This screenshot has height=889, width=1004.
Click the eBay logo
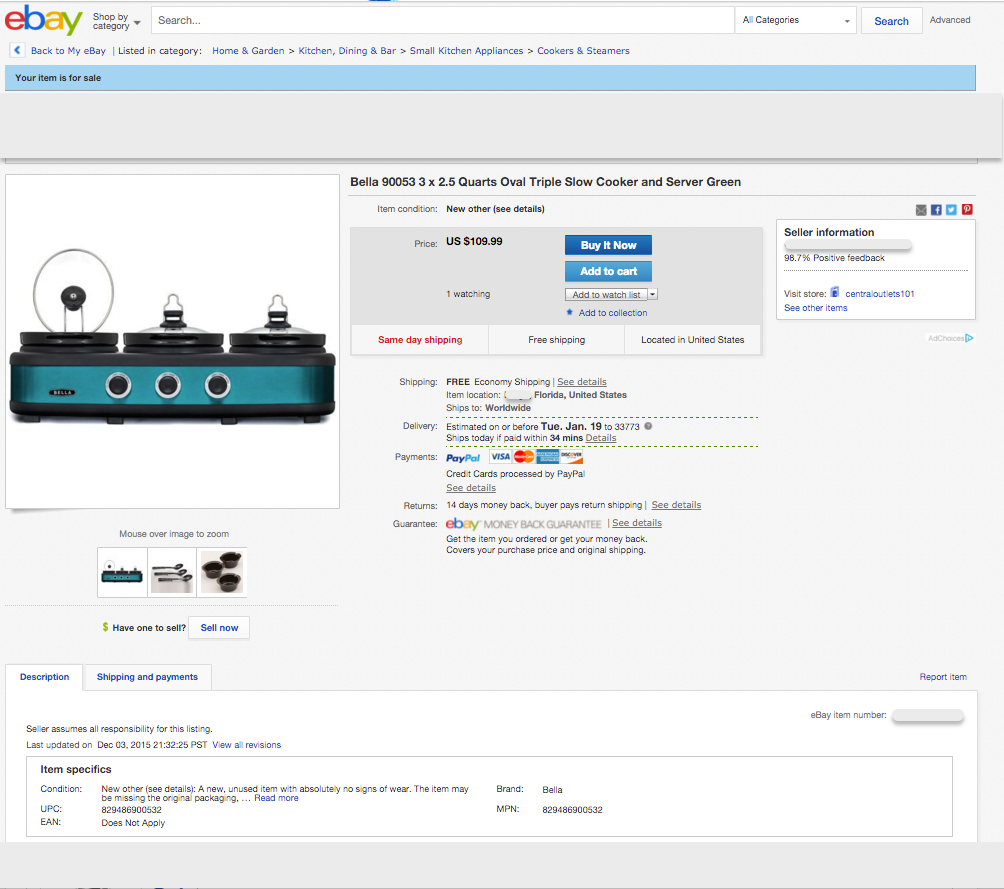[x=44, y=20]
